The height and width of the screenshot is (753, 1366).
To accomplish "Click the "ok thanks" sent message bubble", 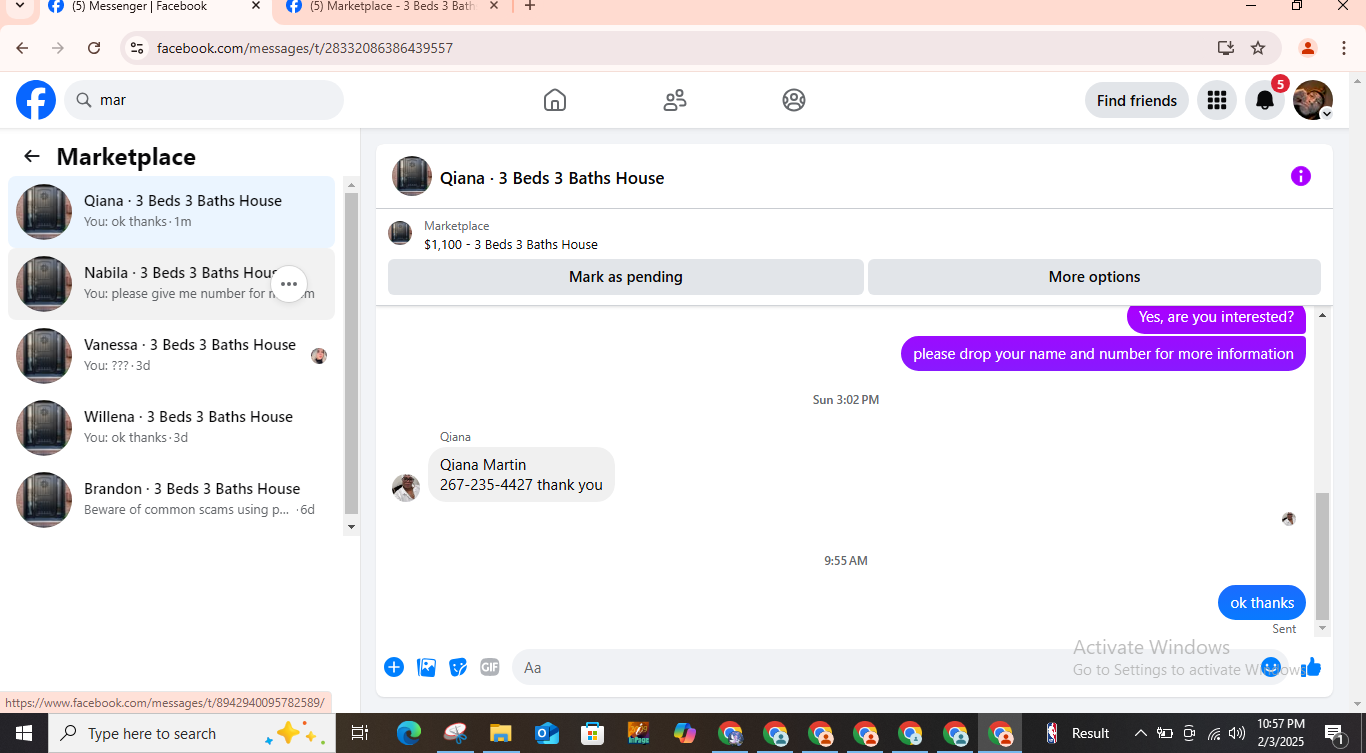I will coord(1262,603).
